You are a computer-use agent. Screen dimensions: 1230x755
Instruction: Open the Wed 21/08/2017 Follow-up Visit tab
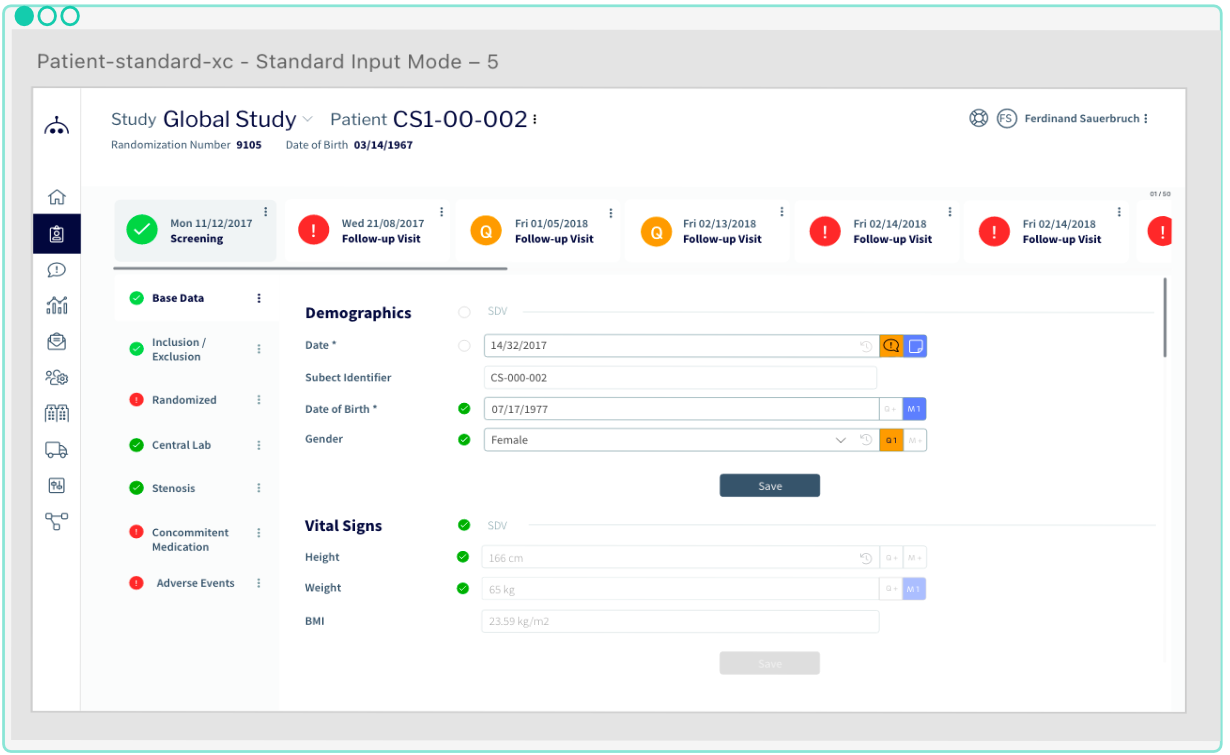point(368,231)
